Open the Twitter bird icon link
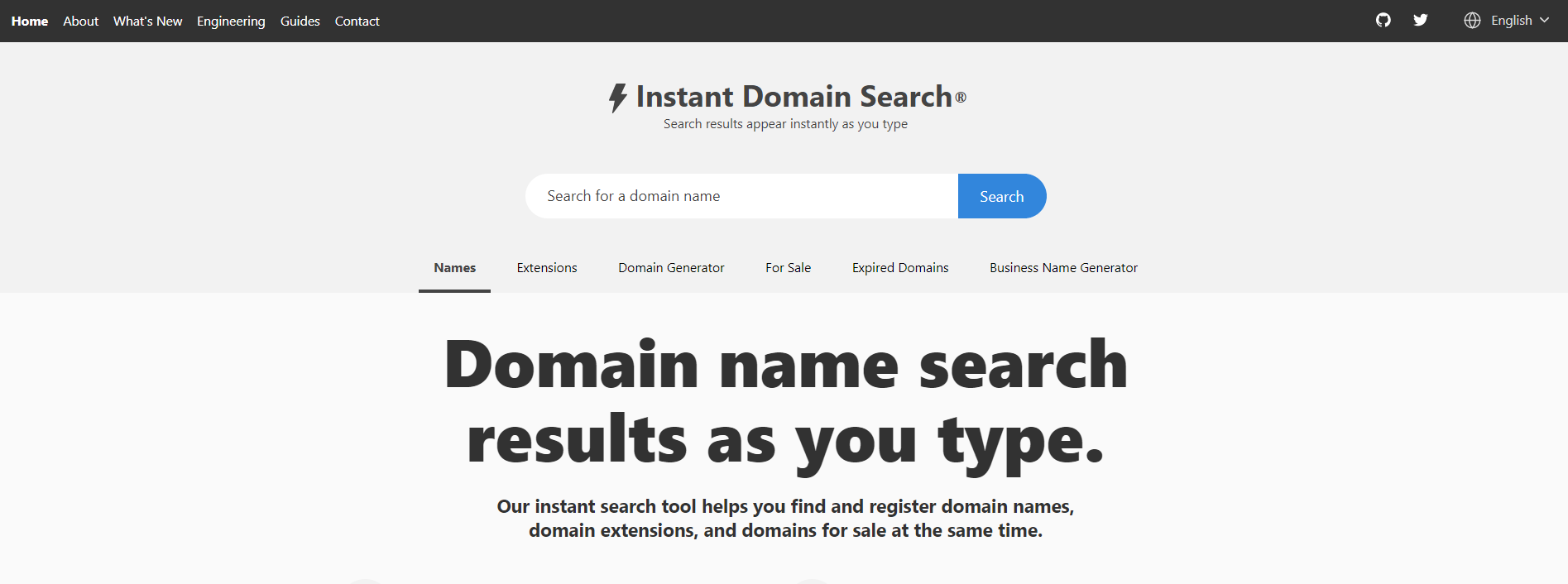 [x=1421, y=20]
